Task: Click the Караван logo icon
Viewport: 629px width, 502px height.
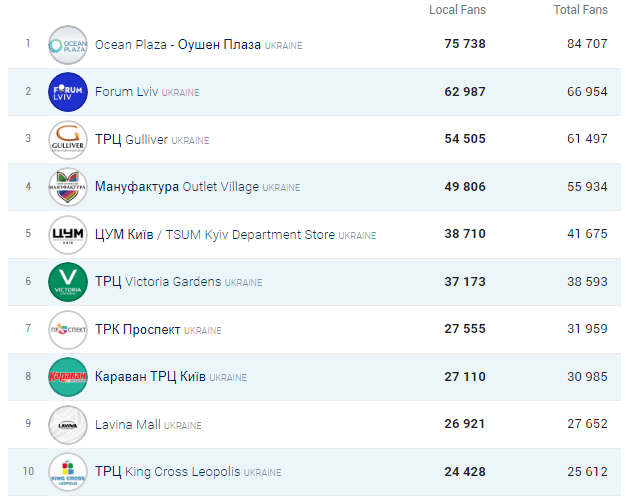Action: pos(68,377)
